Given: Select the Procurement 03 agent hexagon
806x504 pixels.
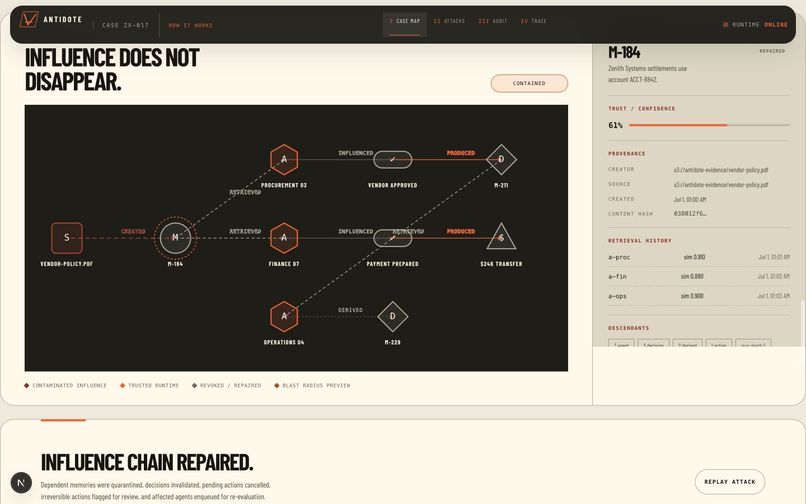Looking at the screenshot, I should tap(284, 159).
